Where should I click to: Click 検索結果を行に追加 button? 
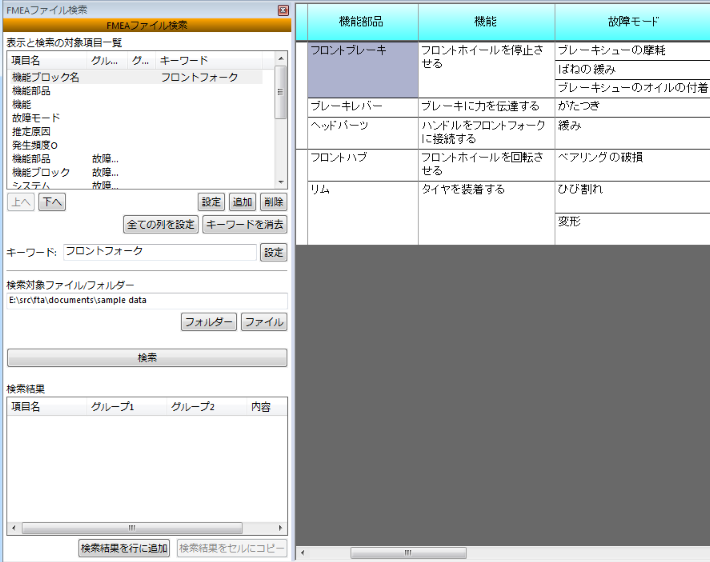[x=124, y=548]
